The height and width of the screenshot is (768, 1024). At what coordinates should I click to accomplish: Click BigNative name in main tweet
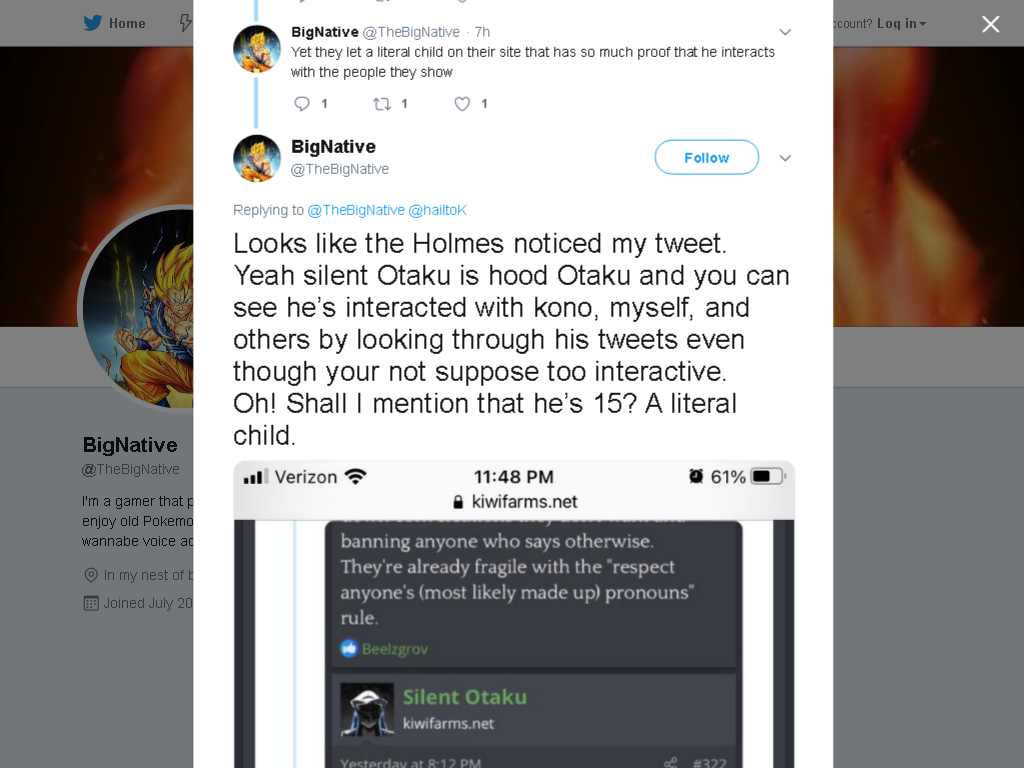pos(333,147)
